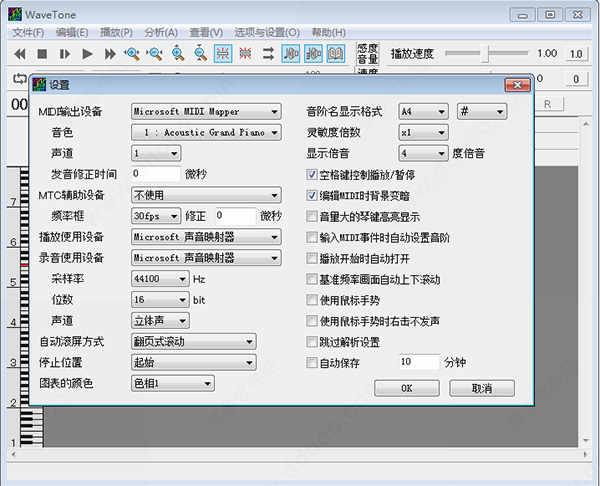The width and height of the screenshot is (600, 486).
Task: Open MTC辅助设备 dropdown 不使用
Action: (x=206, y=195)
